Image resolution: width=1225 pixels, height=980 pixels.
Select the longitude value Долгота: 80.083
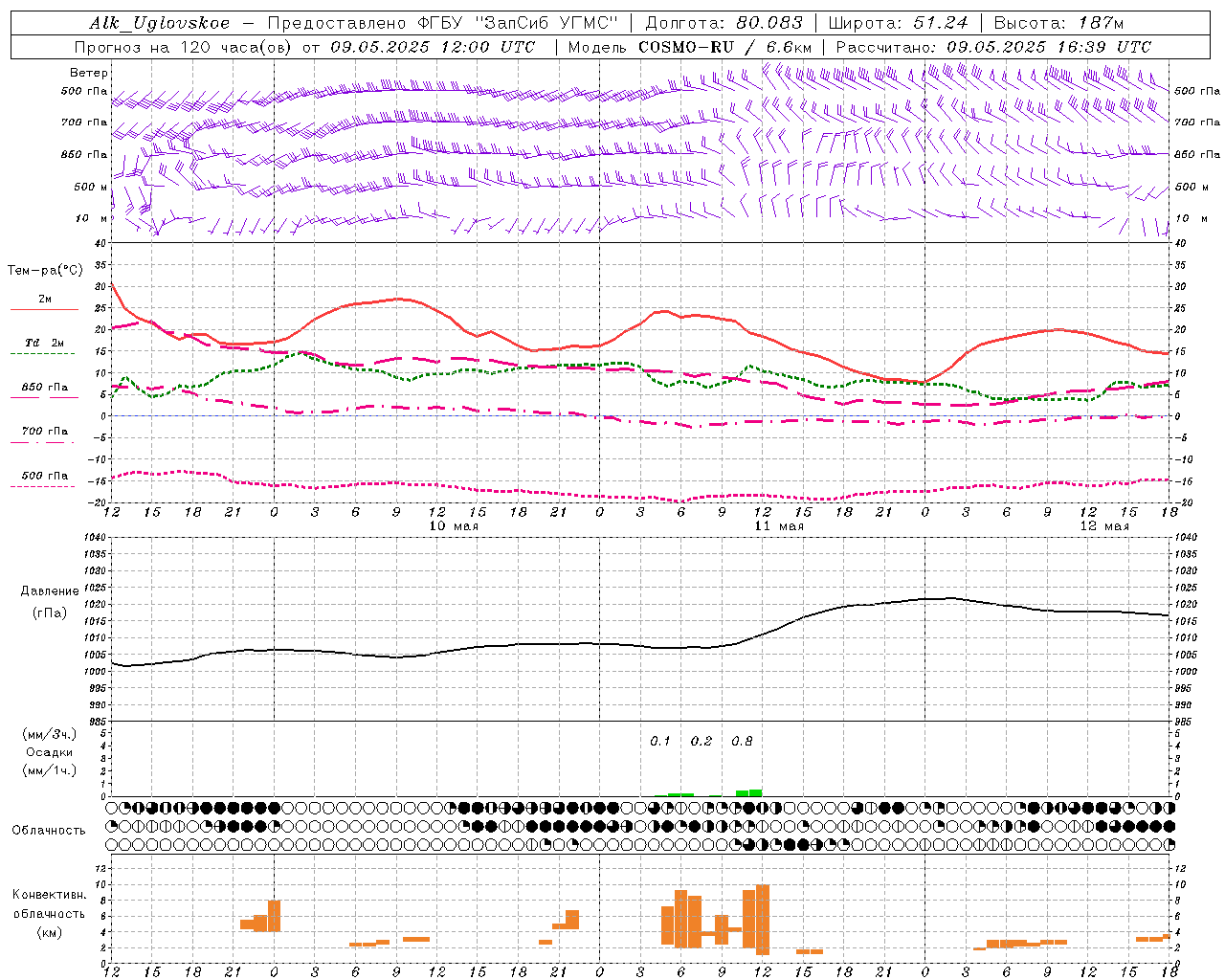(724, 23)
